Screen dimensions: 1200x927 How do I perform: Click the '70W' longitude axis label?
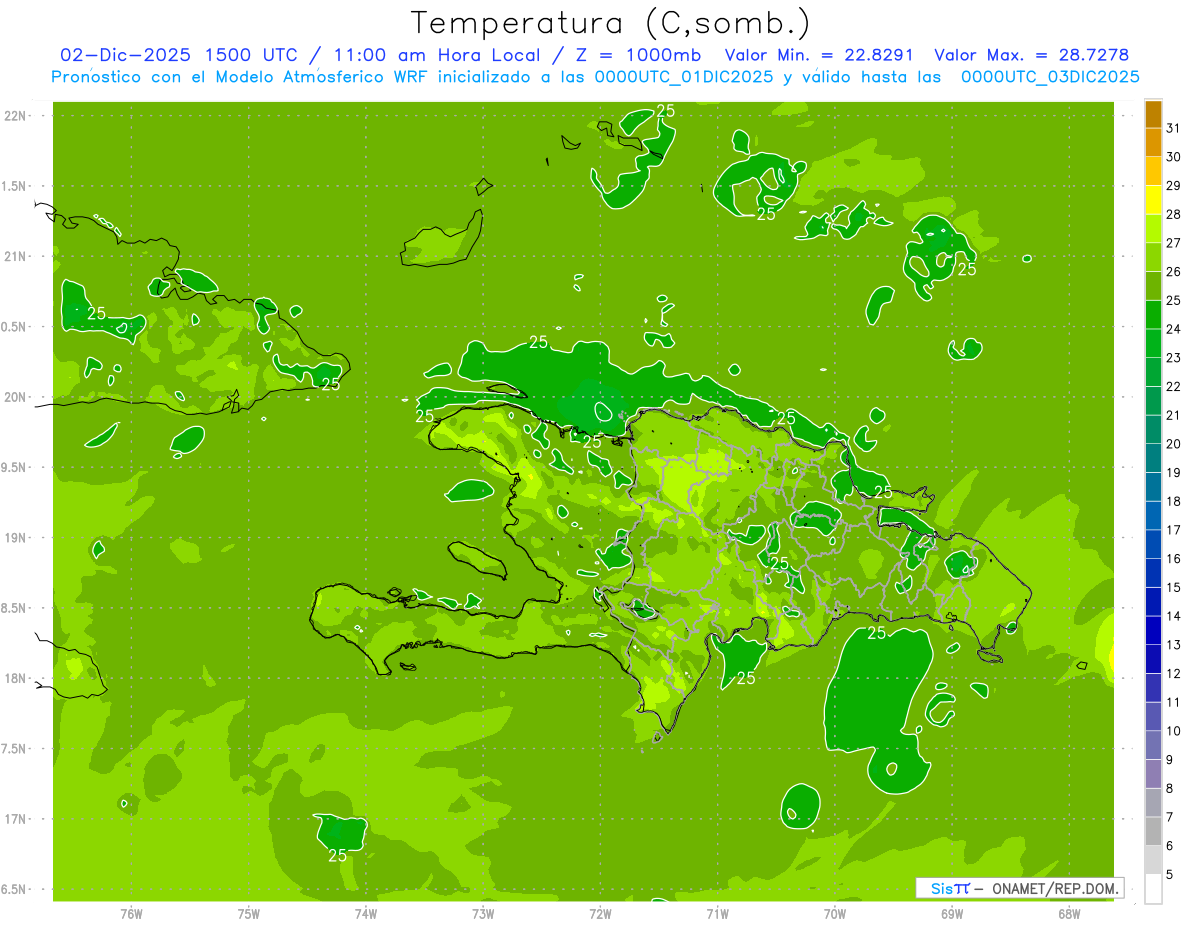pyautogui.click(x=835, y=913)
